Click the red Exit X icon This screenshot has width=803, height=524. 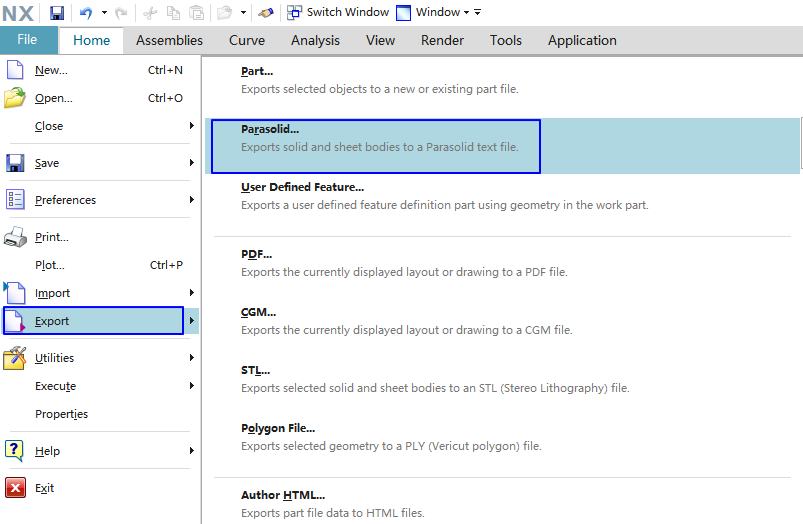[x=15, y=488]
